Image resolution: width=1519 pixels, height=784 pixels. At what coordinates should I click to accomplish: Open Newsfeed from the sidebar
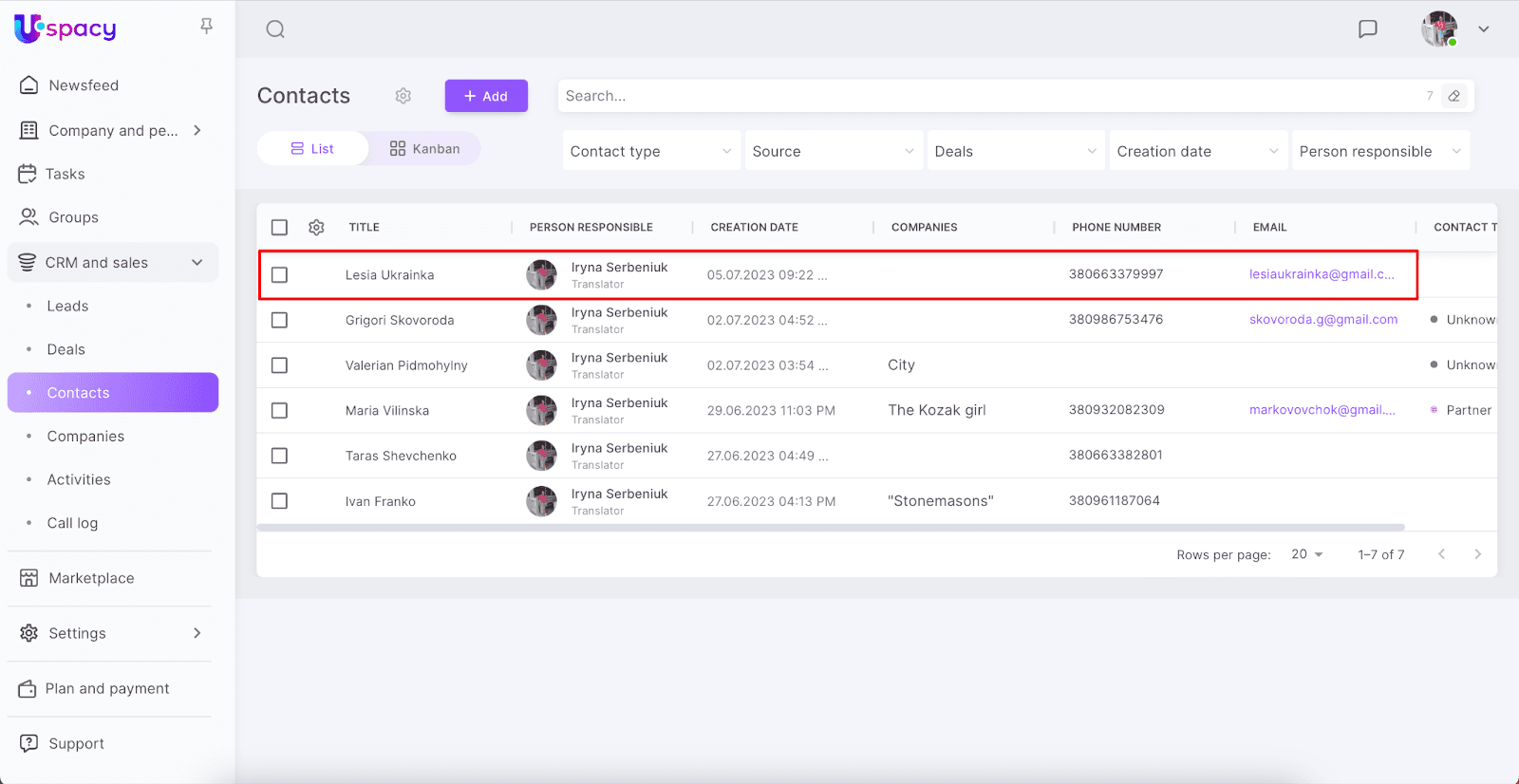pyautogui.click(x=84, y=85)
